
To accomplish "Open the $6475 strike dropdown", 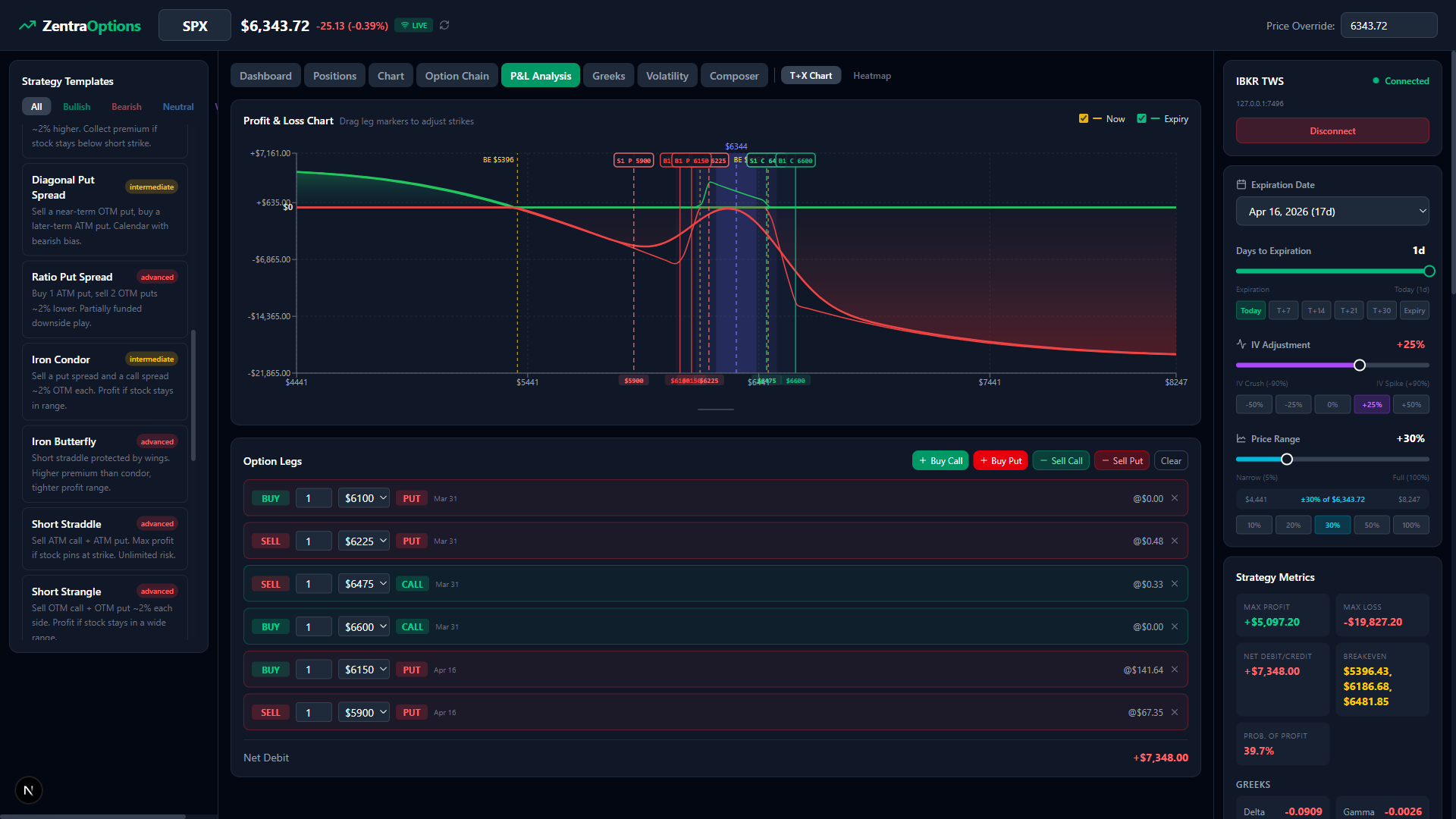I will pyautogui.click(x=364, y=584).
